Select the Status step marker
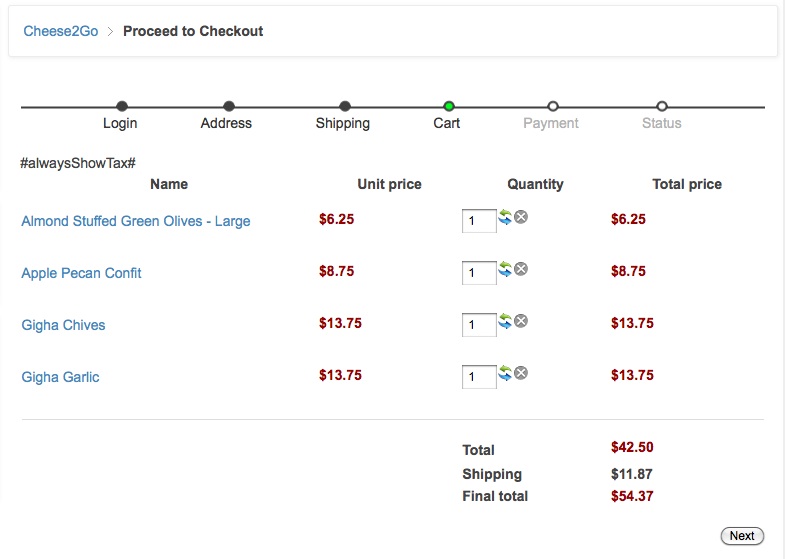The width and height of the screenshot is (785, 559). (662, 106)
